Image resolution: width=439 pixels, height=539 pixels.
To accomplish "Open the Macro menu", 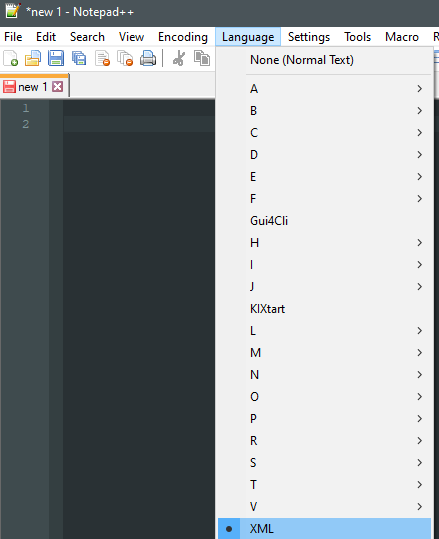I will tap(402, 37).
